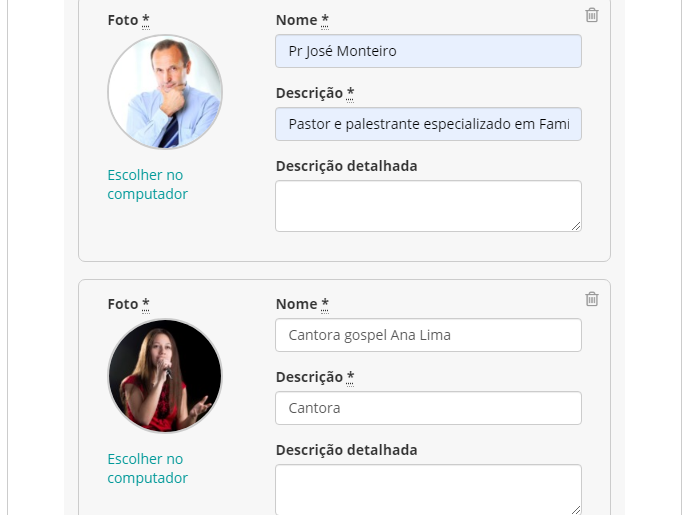696x515 pixels.
Task: Click required asterisk beside Foto in Ana Lima card
Action: (x=146, y=304)
